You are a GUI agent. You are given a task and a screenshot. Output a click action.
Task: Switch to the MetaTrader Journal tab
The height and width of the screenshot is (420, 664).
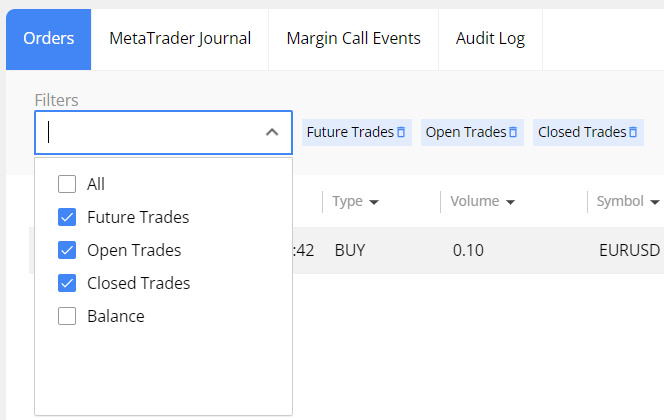tap(180, 39)
